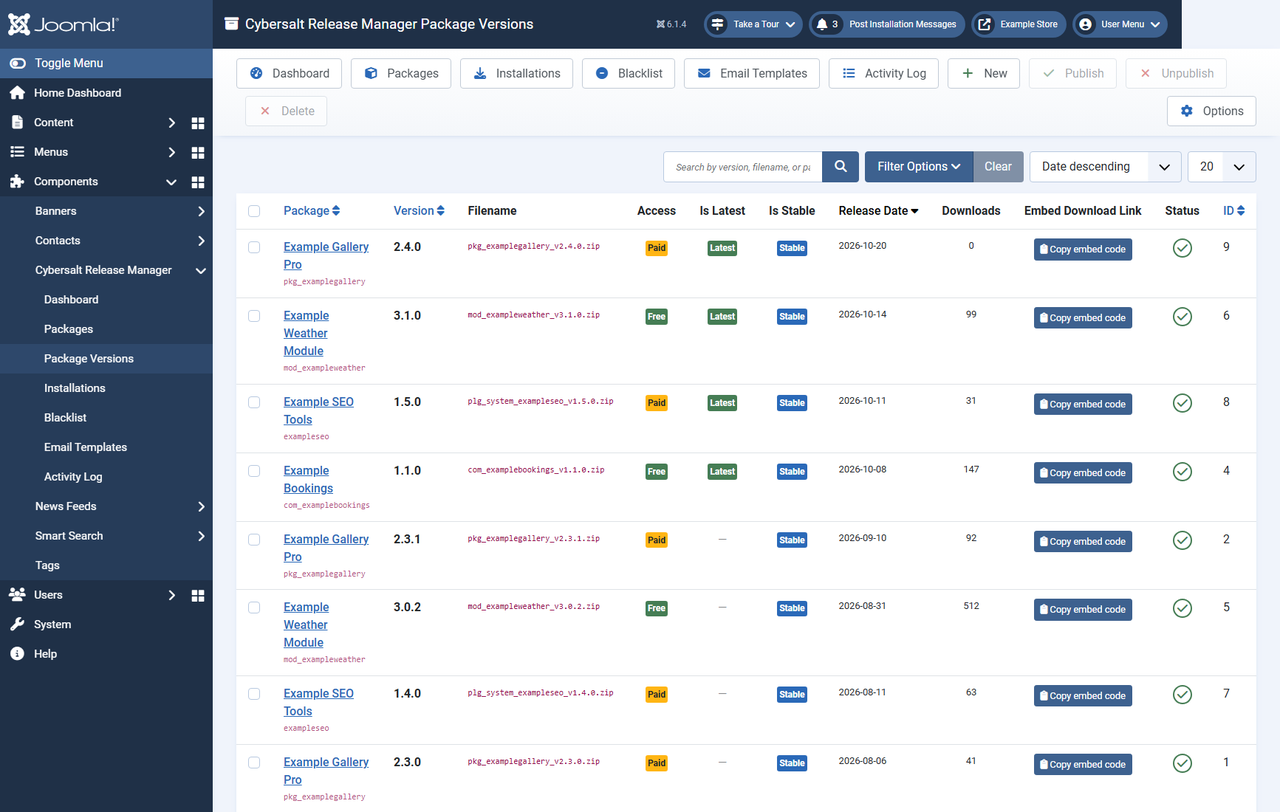
Task: Open Example Bookings package link
Action: (308, 480)
